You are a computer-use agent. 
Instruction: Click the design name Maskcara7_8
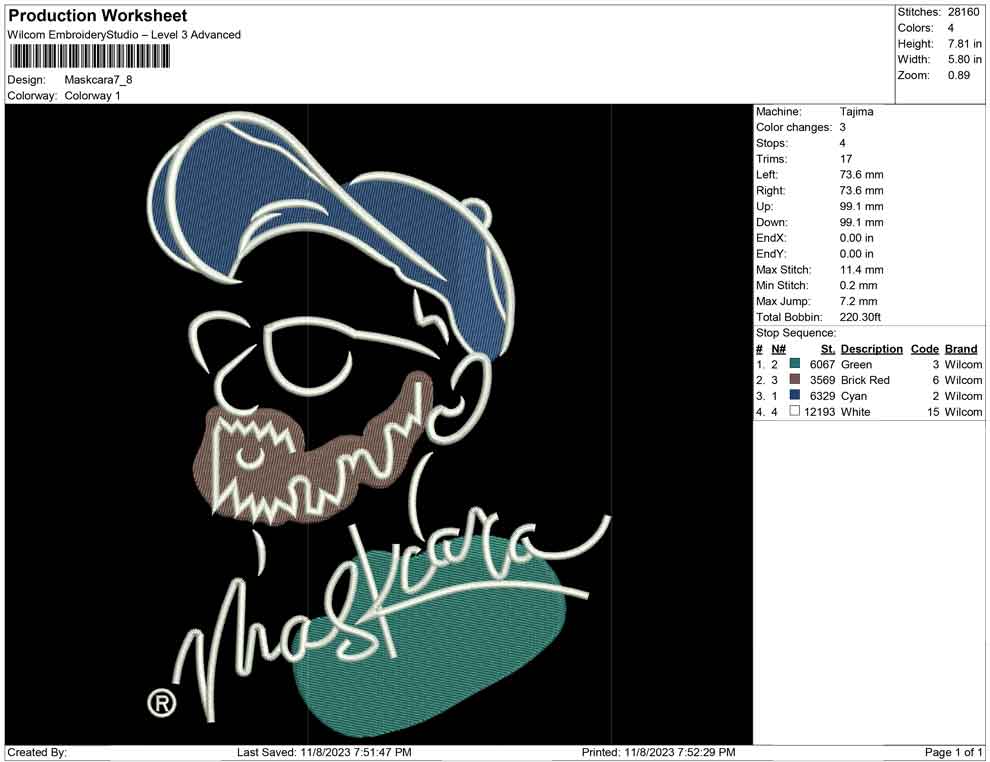tap(98, 80)
